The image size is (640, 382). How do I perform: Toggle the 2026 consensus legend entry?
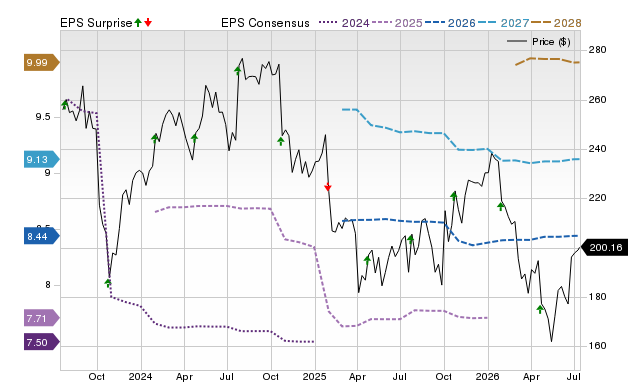tap(450, 23)
